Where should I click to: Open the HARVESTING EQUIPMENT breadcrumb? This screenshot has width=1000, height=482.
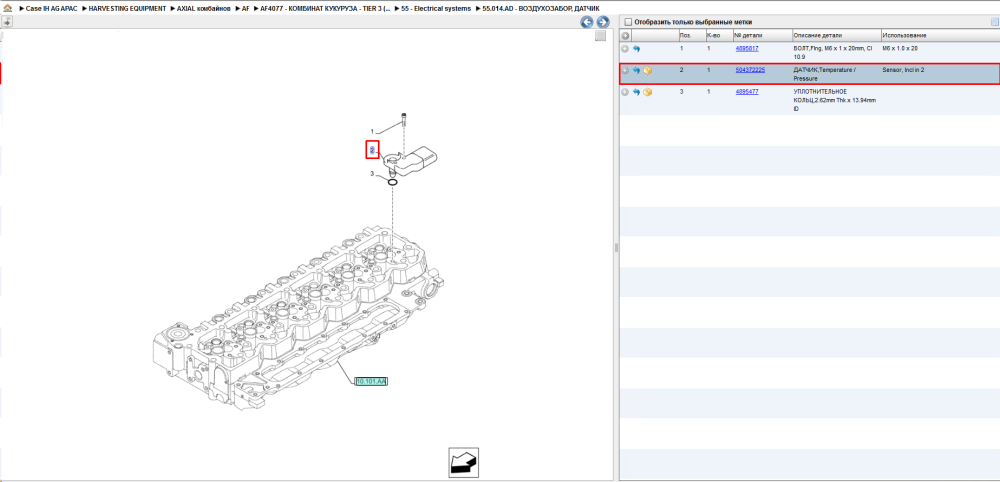pos(127,9)
